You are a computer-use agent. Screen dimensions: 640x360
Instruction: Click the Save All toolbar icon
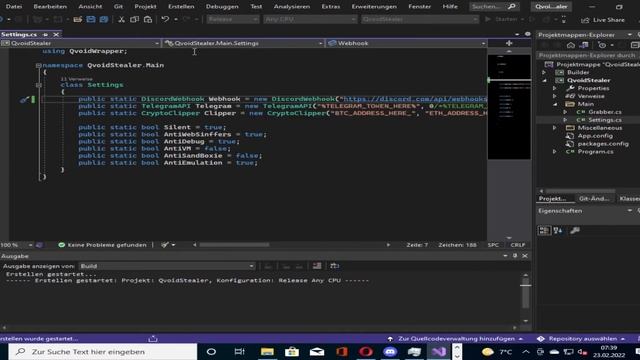point(104,19)
